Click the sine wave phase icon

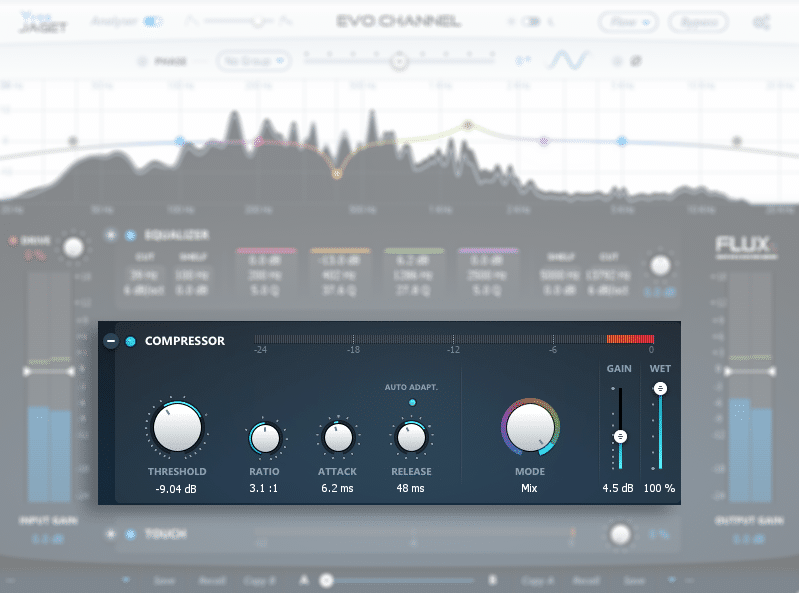[568, 60]
